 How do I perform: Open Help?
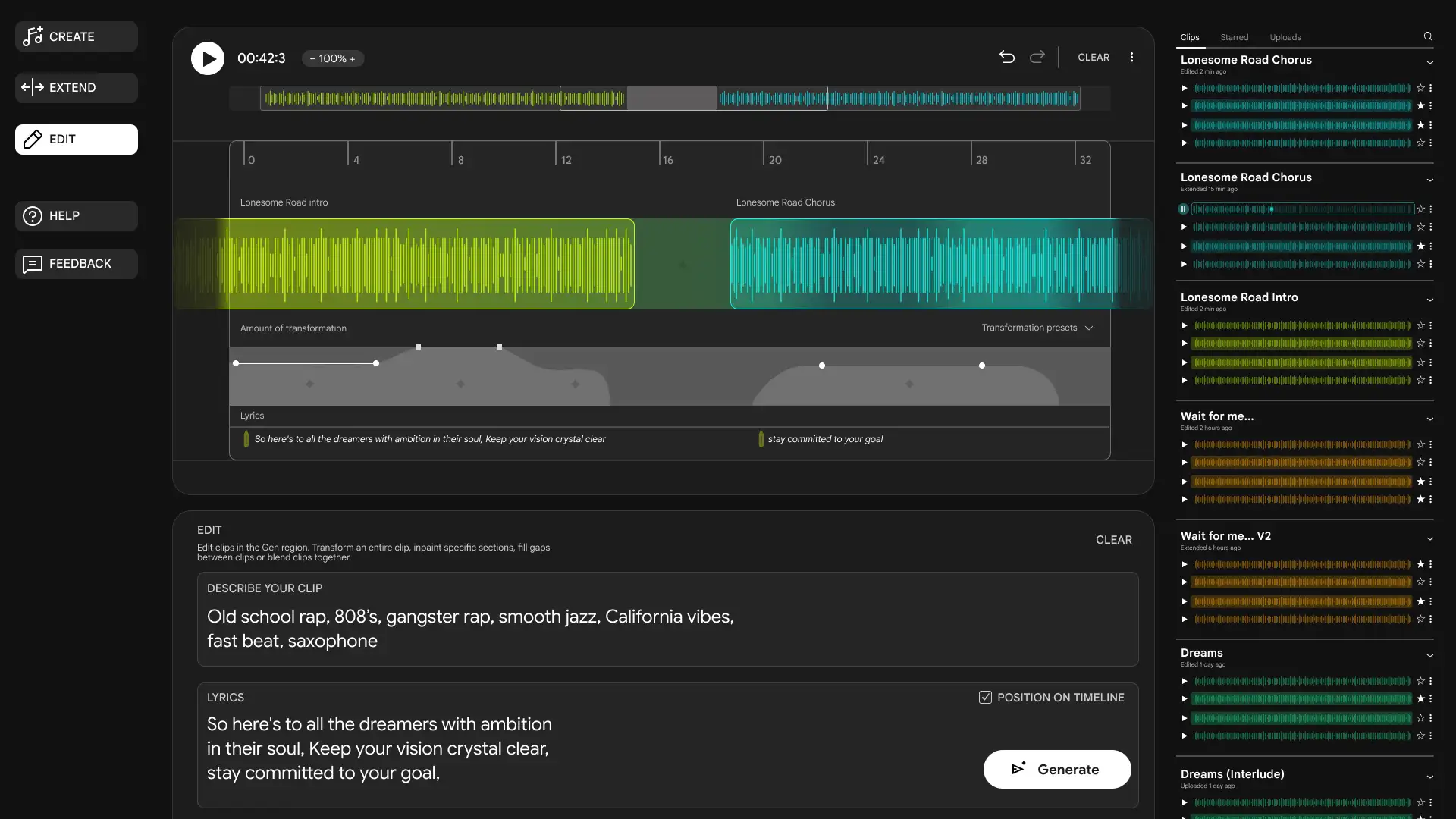tap(77, 216)
